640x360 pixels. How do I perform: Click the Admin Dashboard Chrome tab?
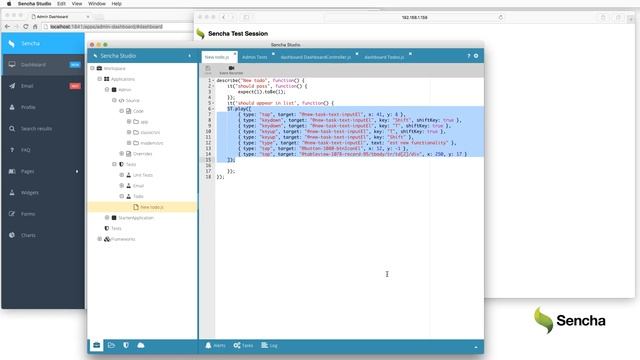[60, 17]
